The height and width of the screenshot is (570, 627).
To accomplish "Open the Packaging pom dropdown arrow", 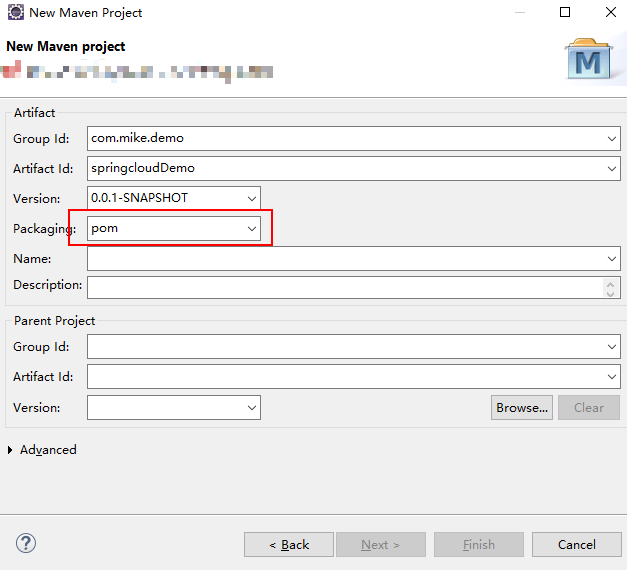I will 252,228.
